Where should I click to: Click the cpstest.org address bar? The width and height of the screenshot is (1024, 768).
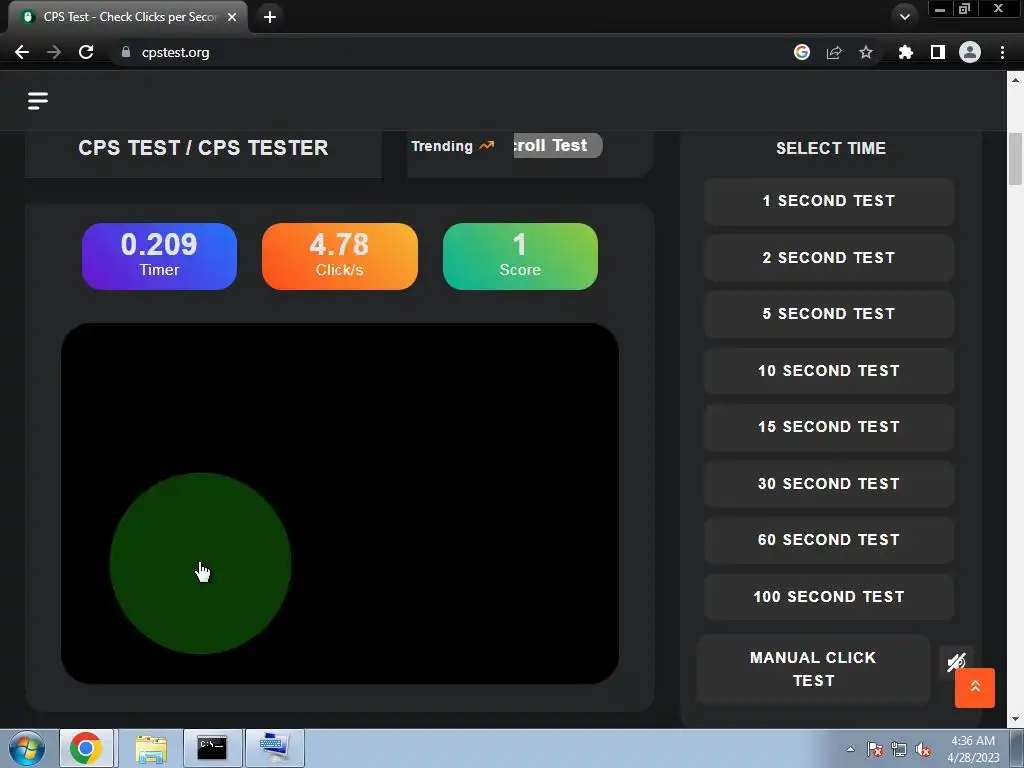point(451,52)
